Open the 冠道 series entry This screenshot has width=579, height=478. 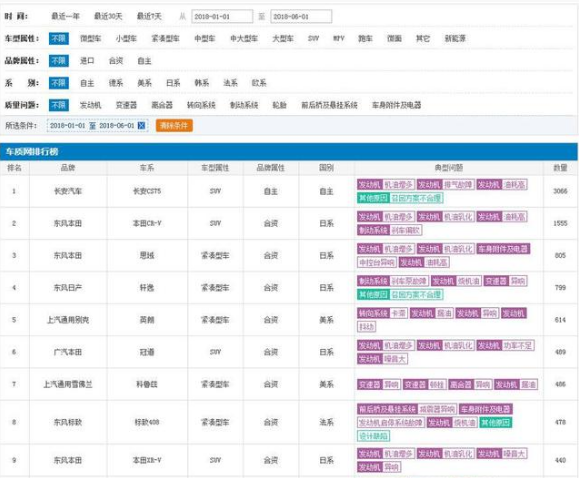(x=147, y=352)
